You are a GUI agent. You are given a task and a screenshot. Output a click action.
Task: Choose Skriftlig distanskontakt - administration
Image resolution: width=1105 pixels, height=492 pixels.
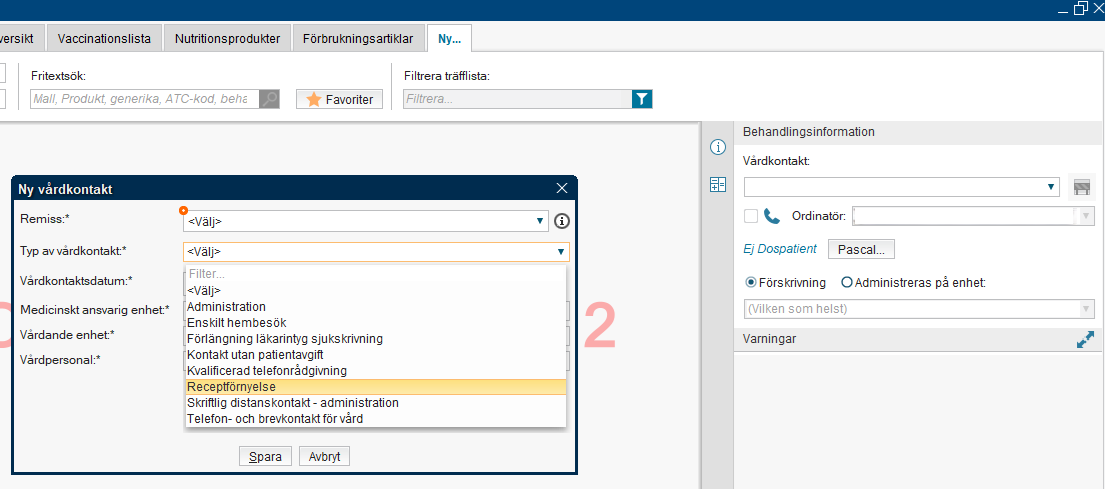tap(376, 403)
